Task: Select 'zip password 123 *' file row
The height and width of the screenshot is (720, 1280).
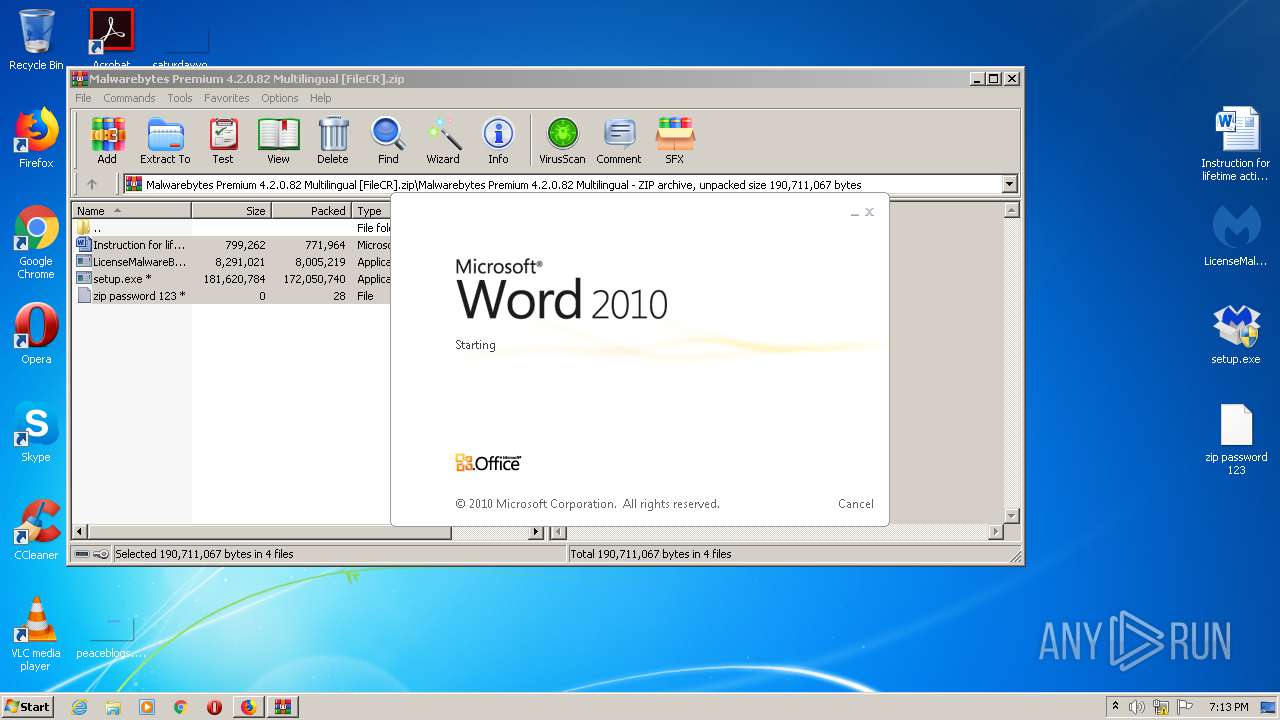Action: coord(232,296)
